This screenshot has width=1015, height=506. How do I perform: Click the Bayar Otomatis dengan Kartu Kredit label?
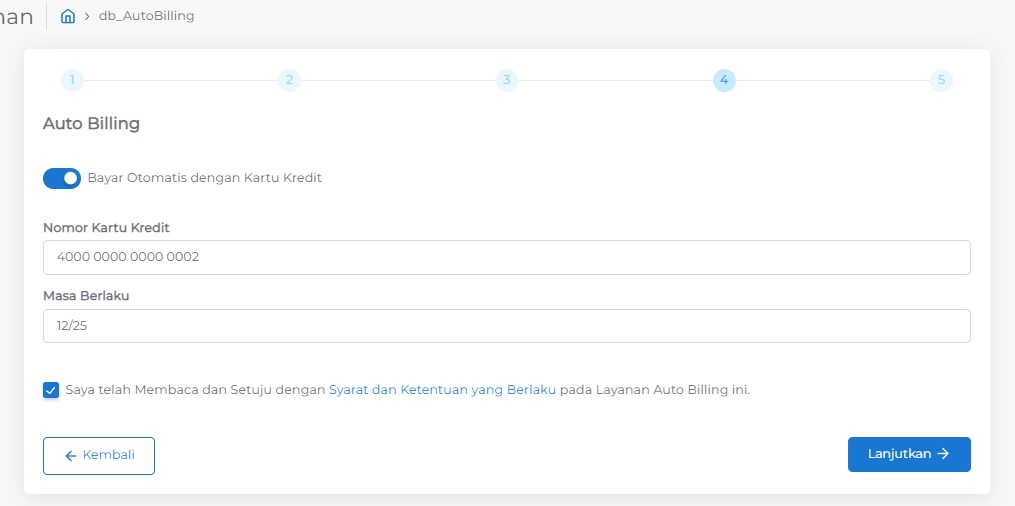[x=205, y=178]
